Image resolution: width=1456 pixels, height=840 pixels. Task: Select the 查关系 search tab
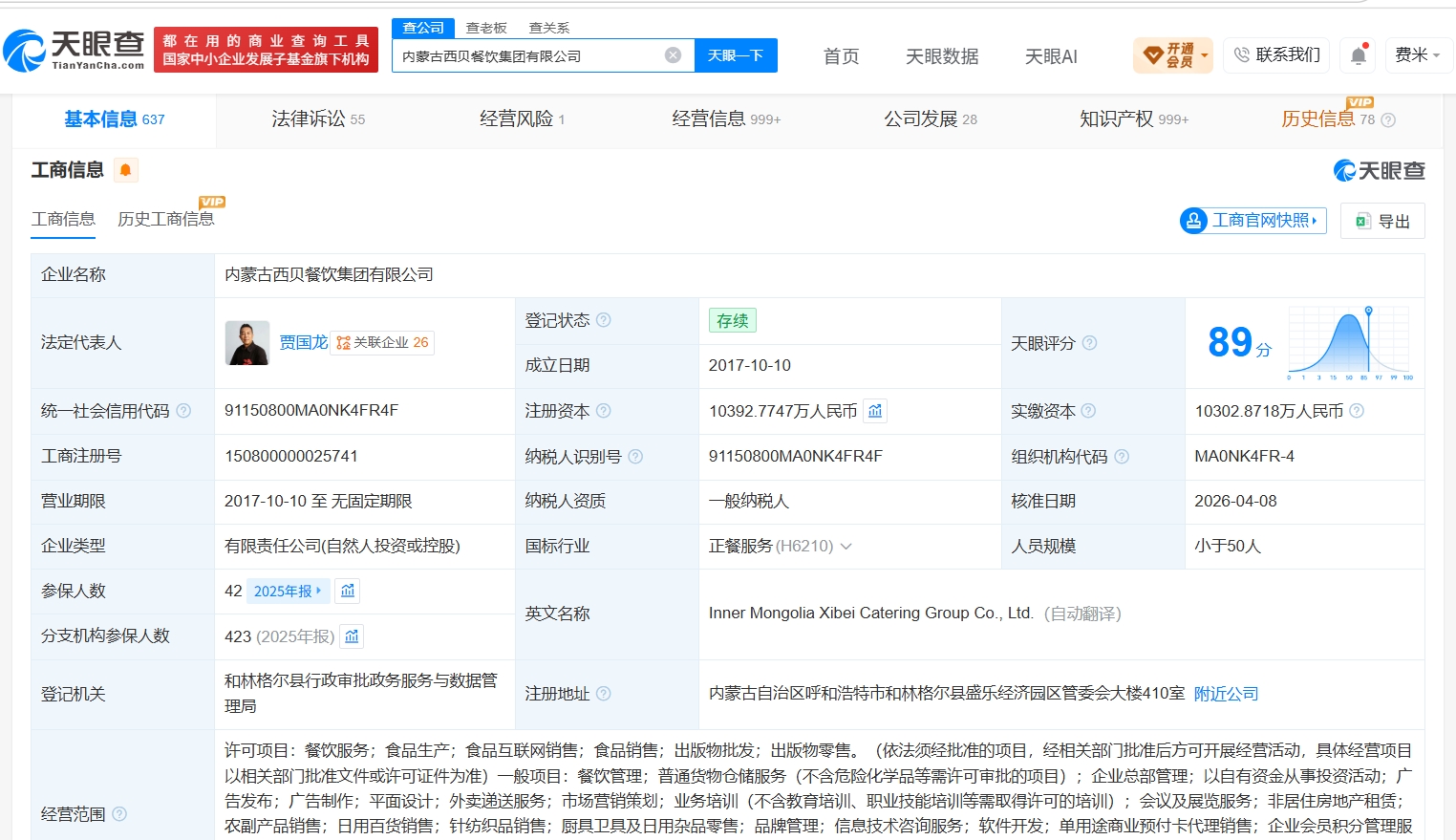pos(549,28)
